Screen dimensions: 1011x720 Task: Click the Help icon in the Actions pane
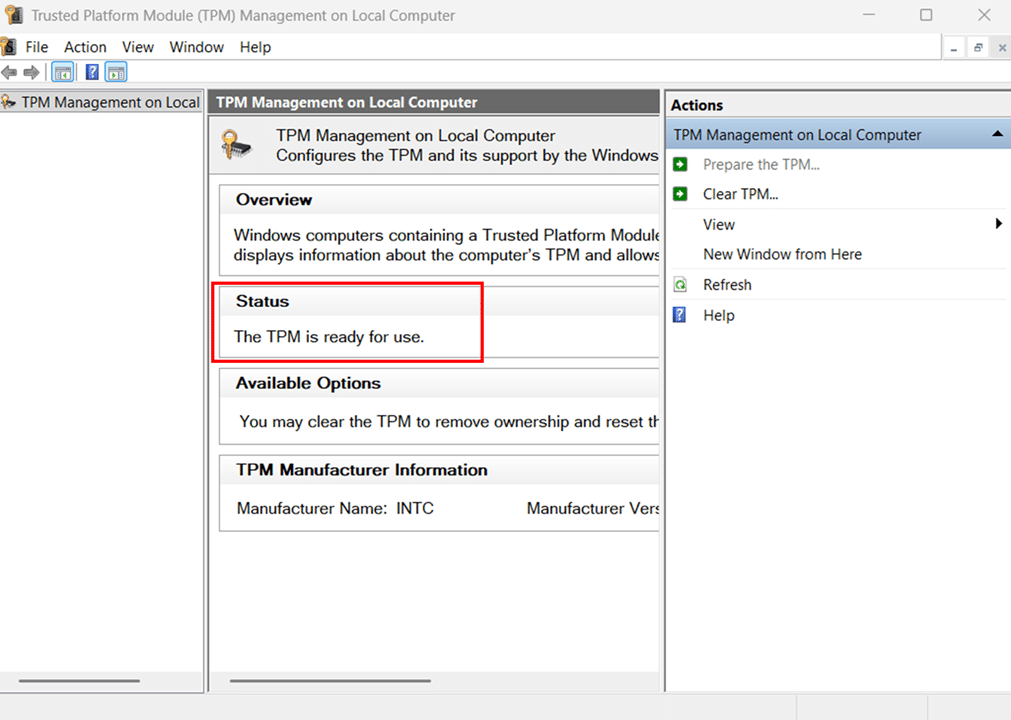pos(680,315)
